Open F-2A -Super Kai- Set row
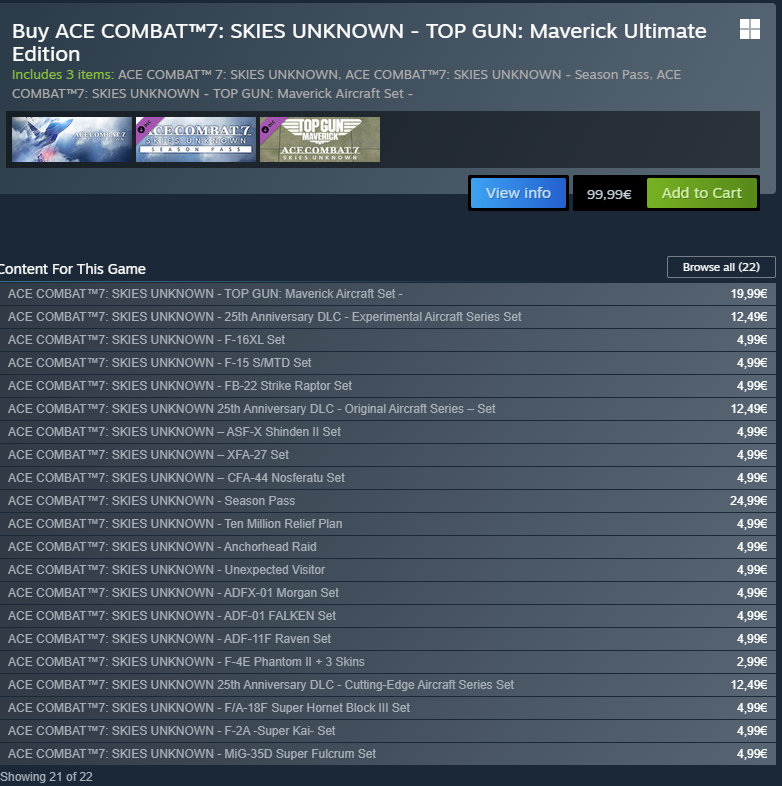Viewport: 782px width, 786px height. 387,731
